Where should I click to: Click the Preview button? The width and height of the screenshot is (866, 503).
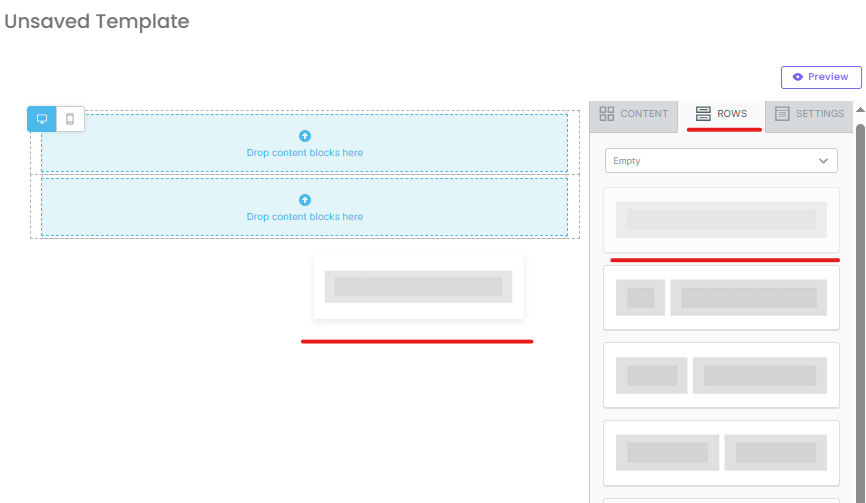tap(821, 77)
